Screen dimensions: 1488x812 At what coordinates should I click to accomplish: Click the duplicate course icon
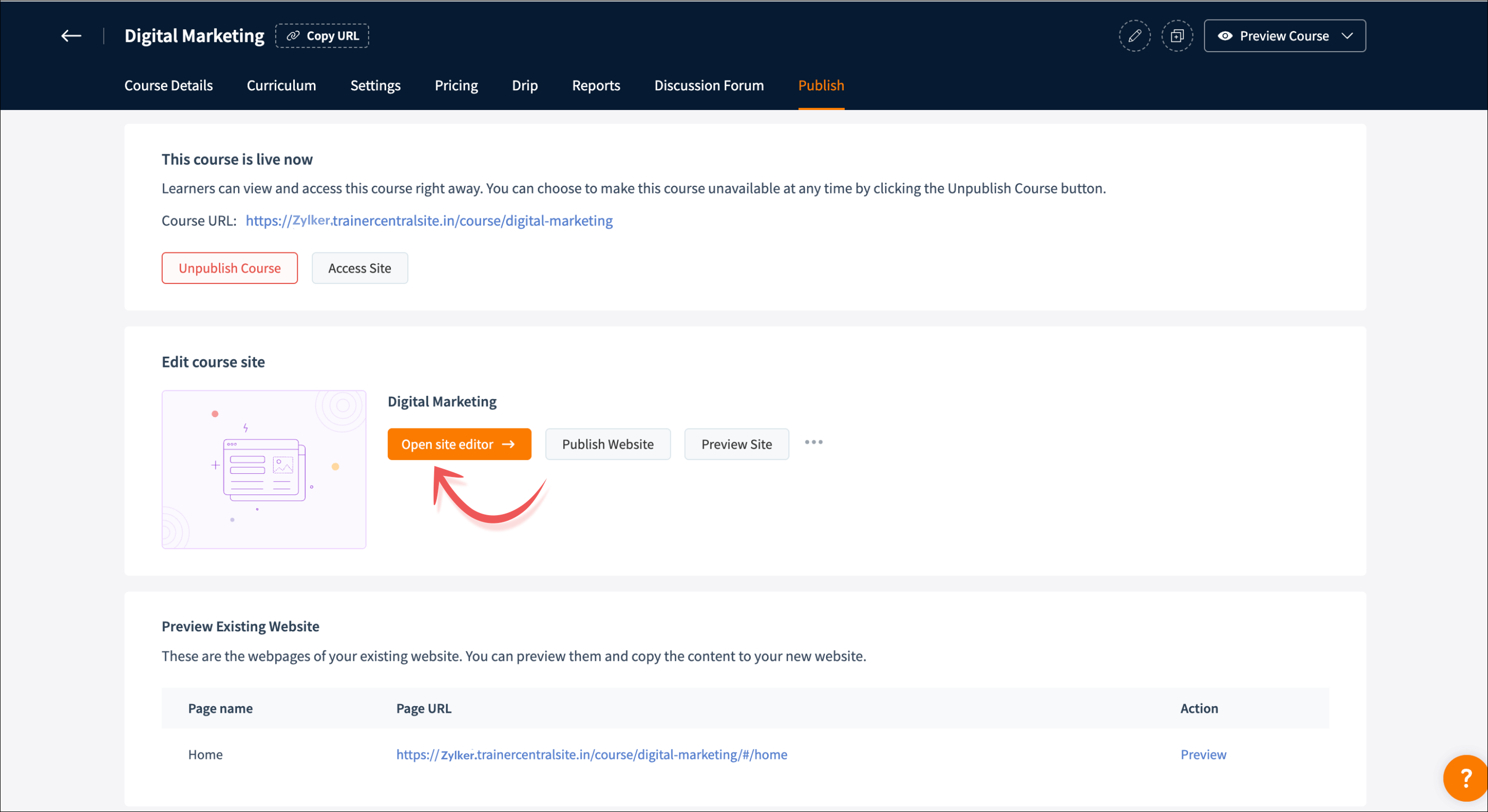(x=1177, y=36)
